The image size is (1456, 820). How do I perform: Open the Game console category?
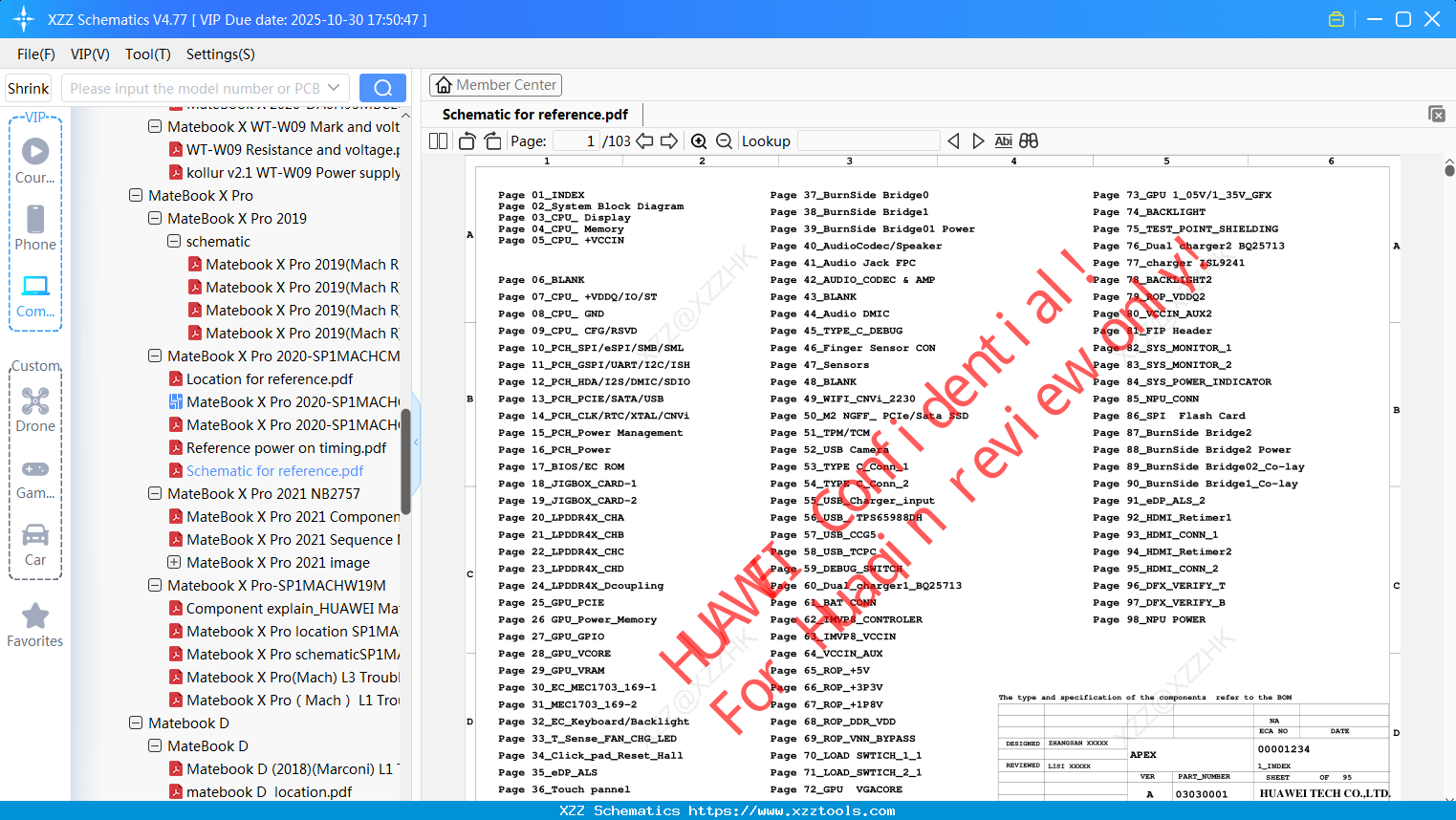point(35,478)
